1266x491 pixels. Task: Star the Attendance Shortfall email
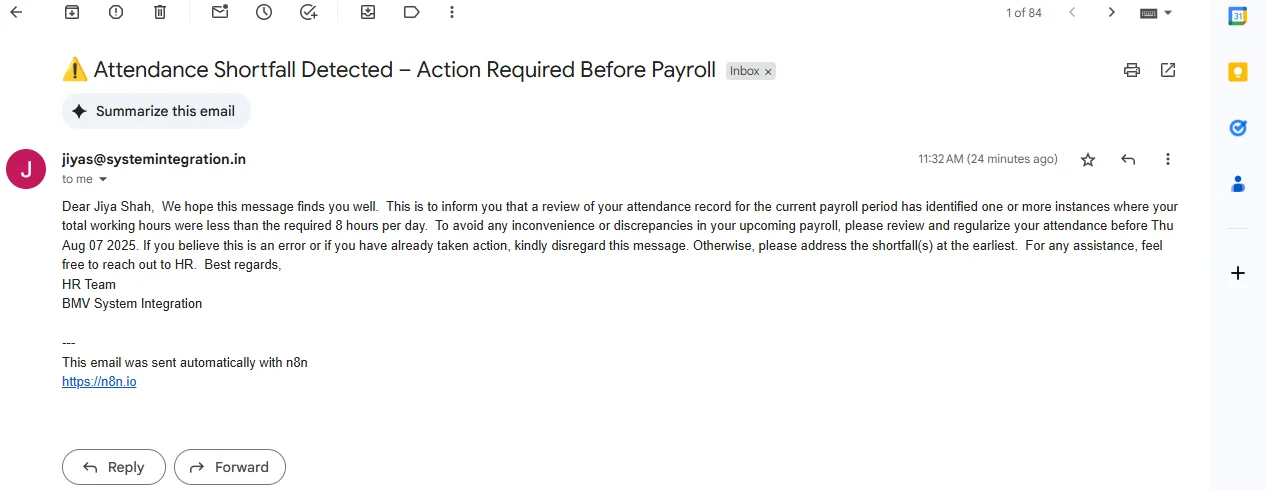pos(1088,160)
